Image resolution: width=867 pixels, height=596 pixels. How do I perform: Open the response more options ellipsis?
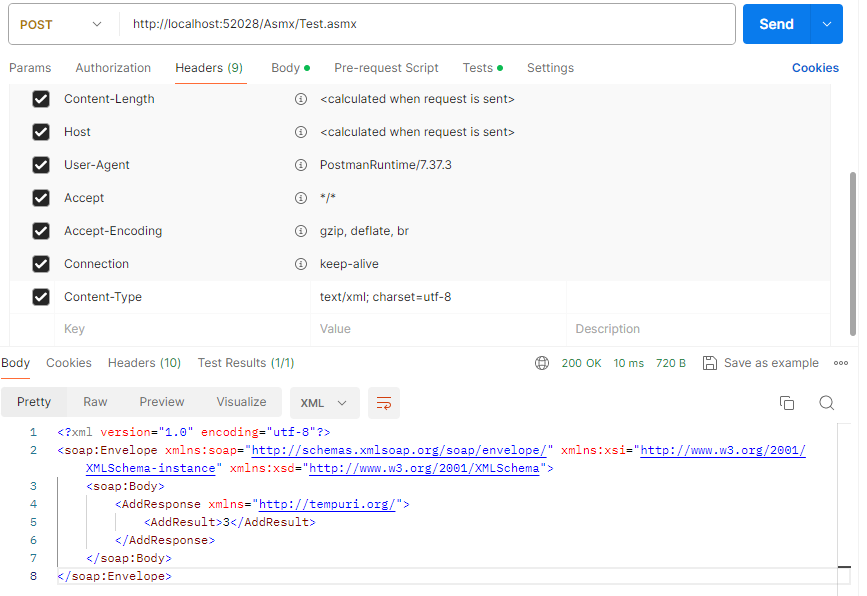pyautogui.click(x=841, y=363)
